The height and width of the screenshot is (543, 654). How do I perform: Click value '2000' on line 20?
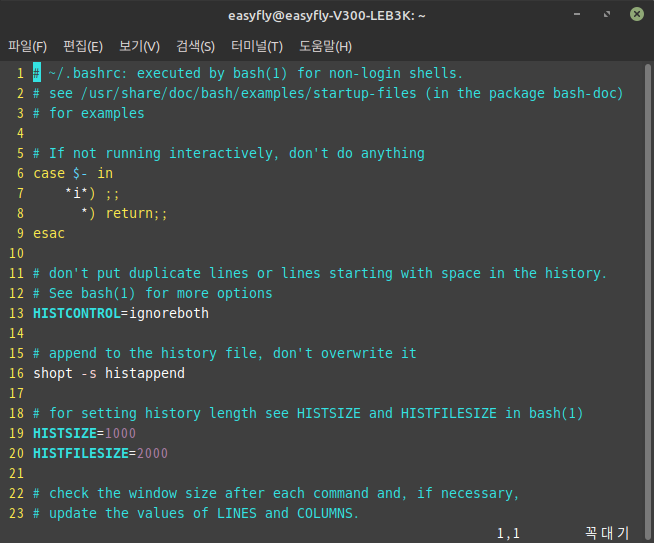[x=152, y=453]
